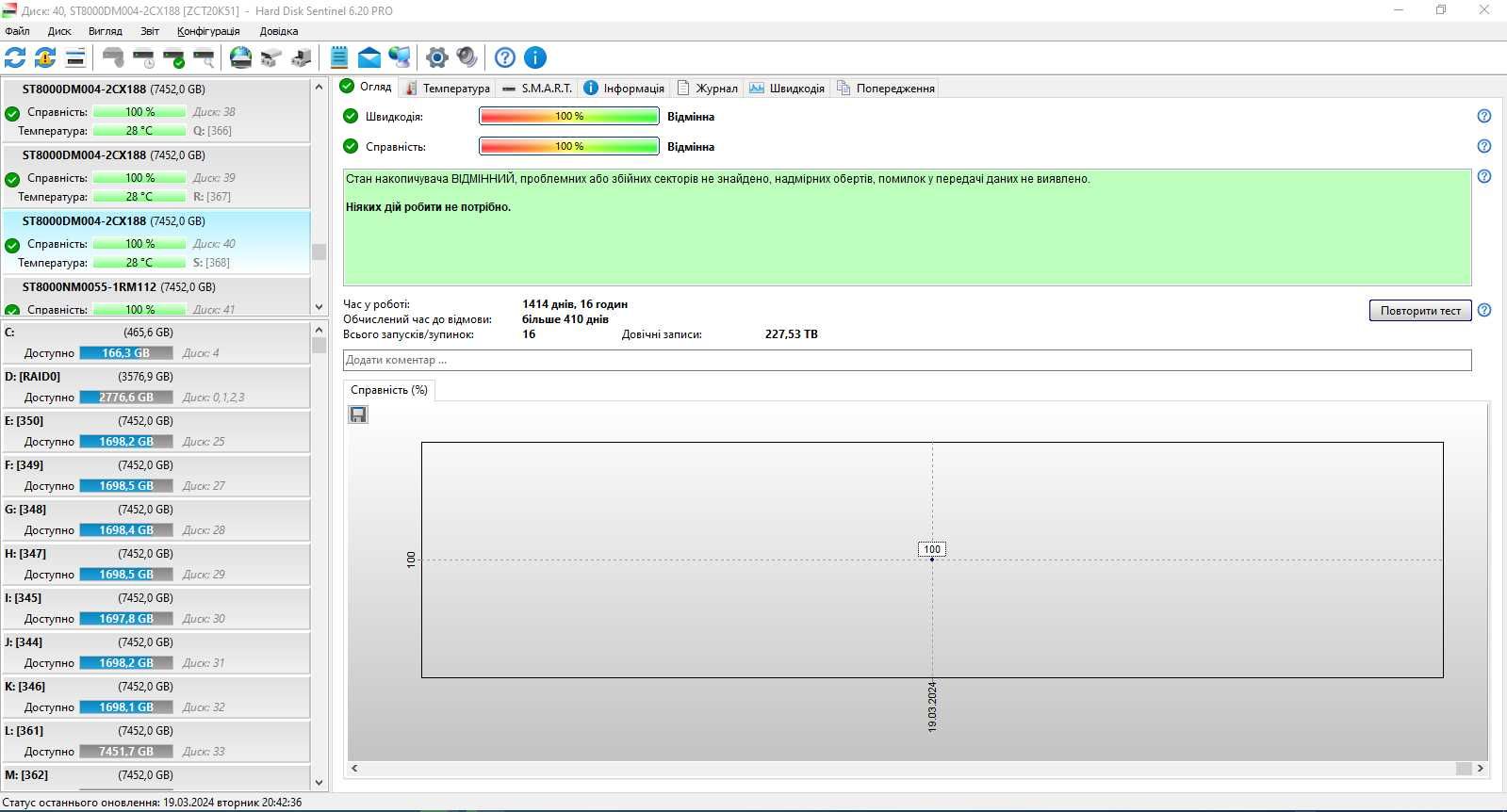Switch to the Журнал tab
The height and width of the screenshot is (812, 1507).
coord(708,88)
